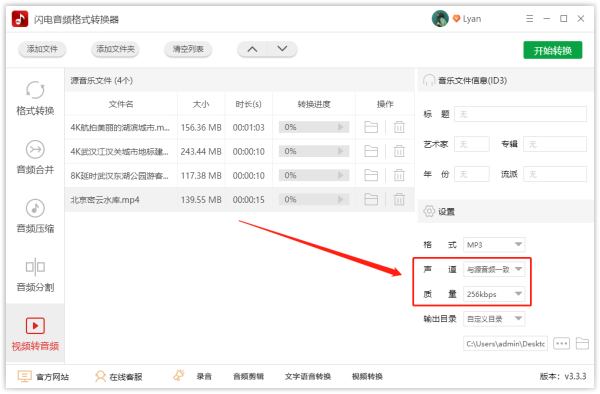Select the file sized 117.38 MB
600x394 pixels.
coord(240,175)
